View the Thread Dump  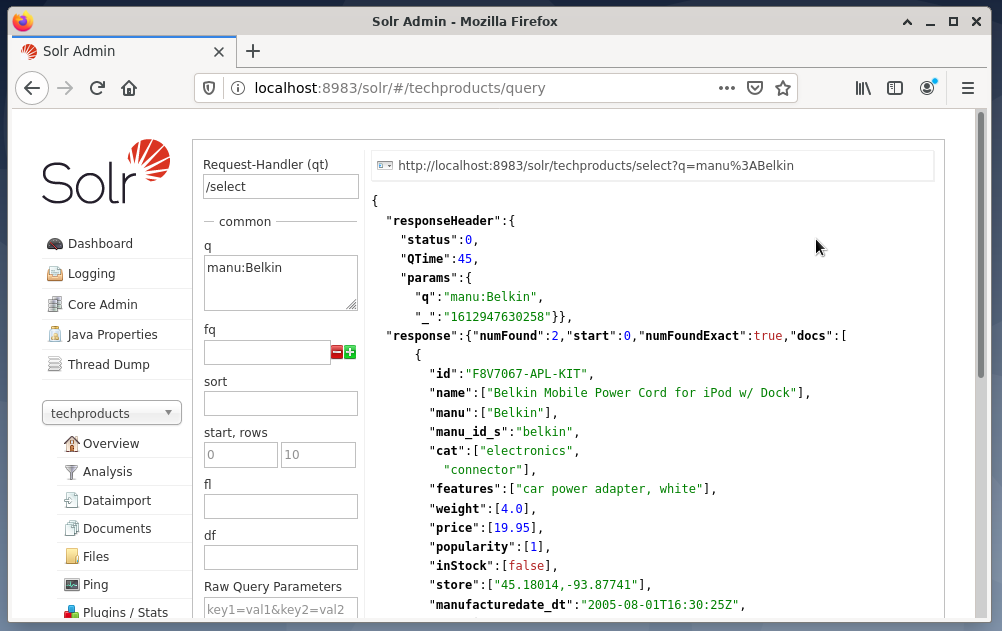click(x=108, y=365)
